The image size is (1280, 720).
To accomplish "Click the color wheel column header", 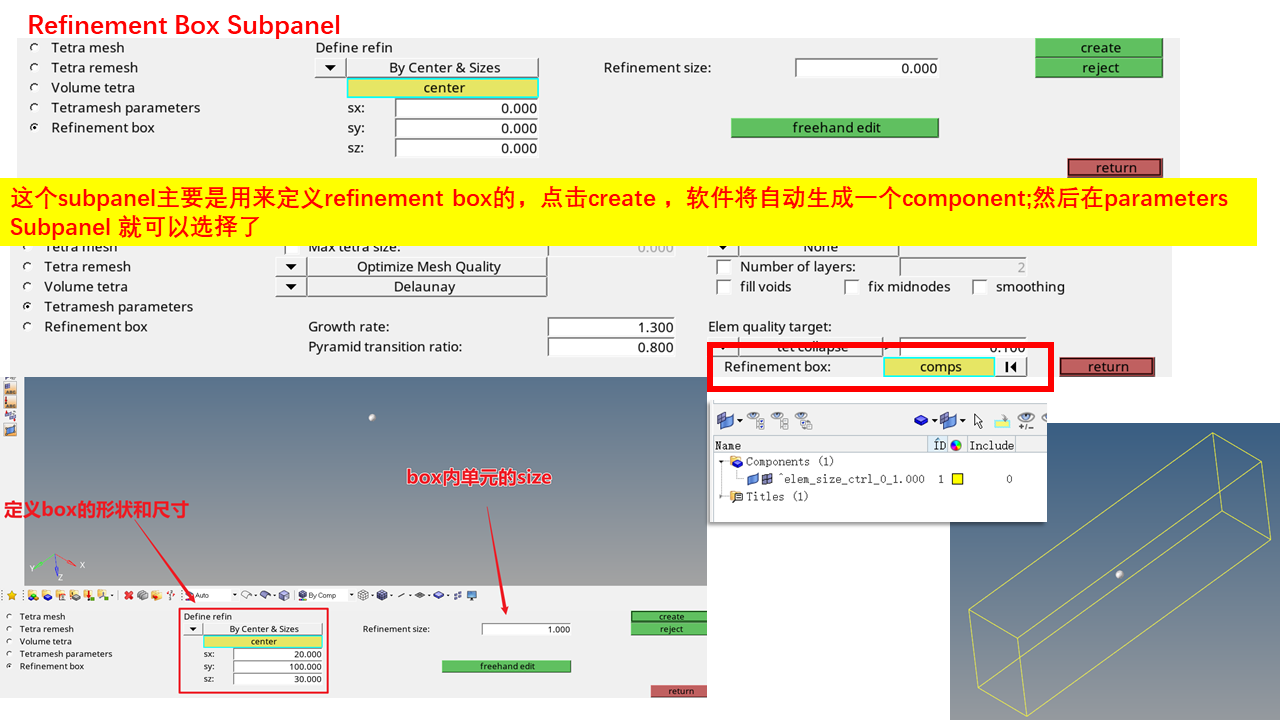I will tap(956, 445).
